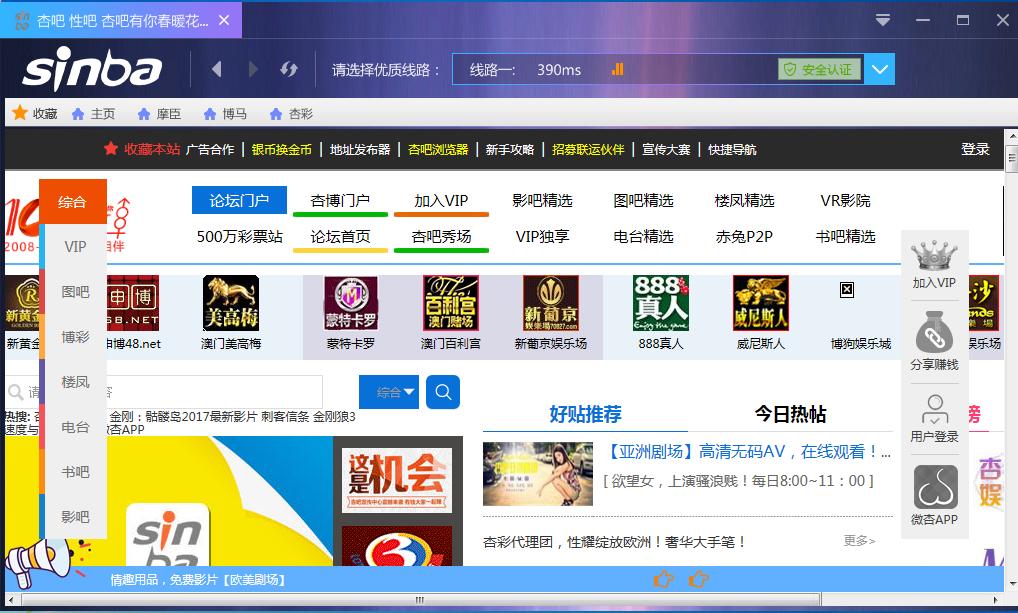Go back with the browser back arrow
Viewport: 1018px width, 613px height.
click(217, 69)
